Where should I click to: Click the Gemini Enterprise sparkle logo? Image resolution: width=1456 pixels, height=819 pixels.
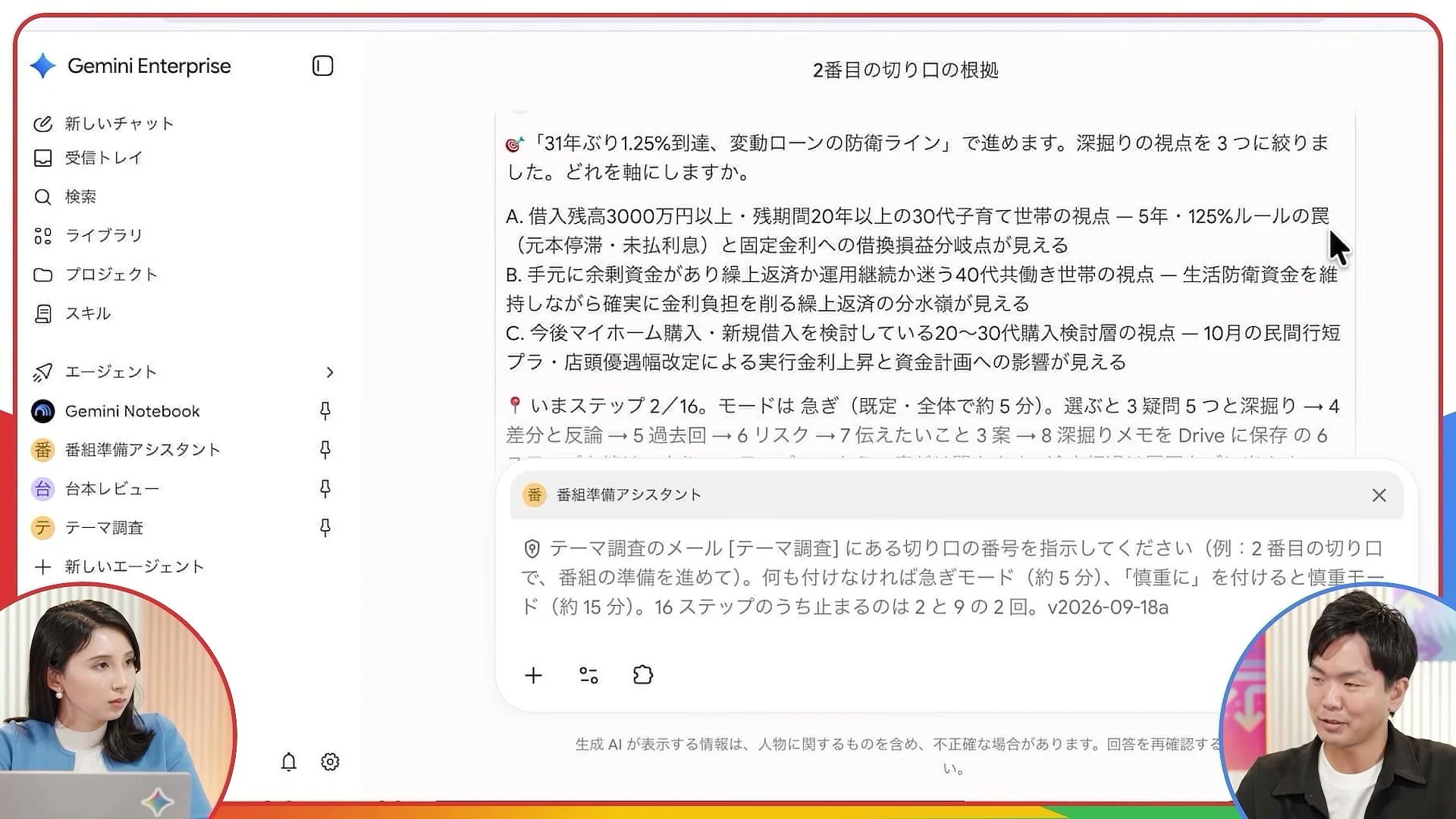coord(43,66)
